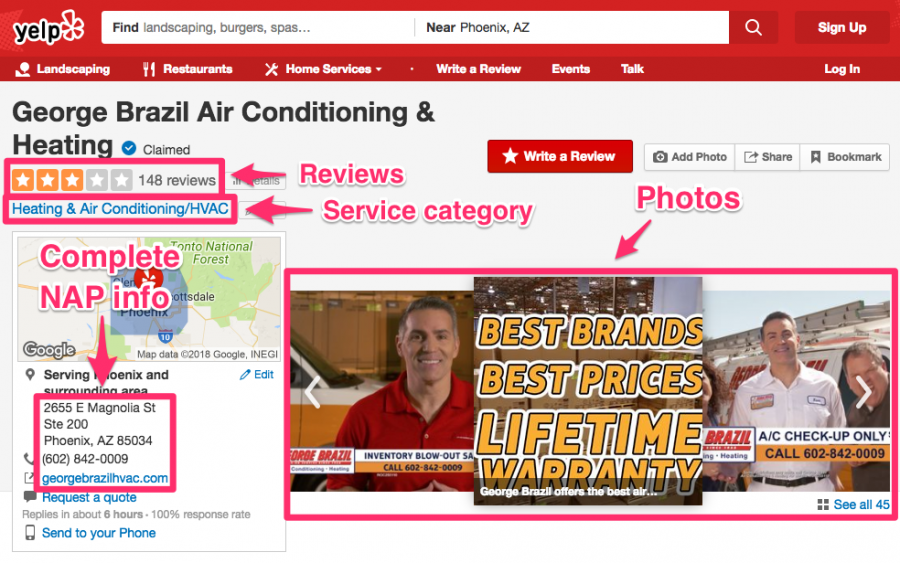
Task: Click the Restaurants fork and knife icon
Action: (149, 69)
